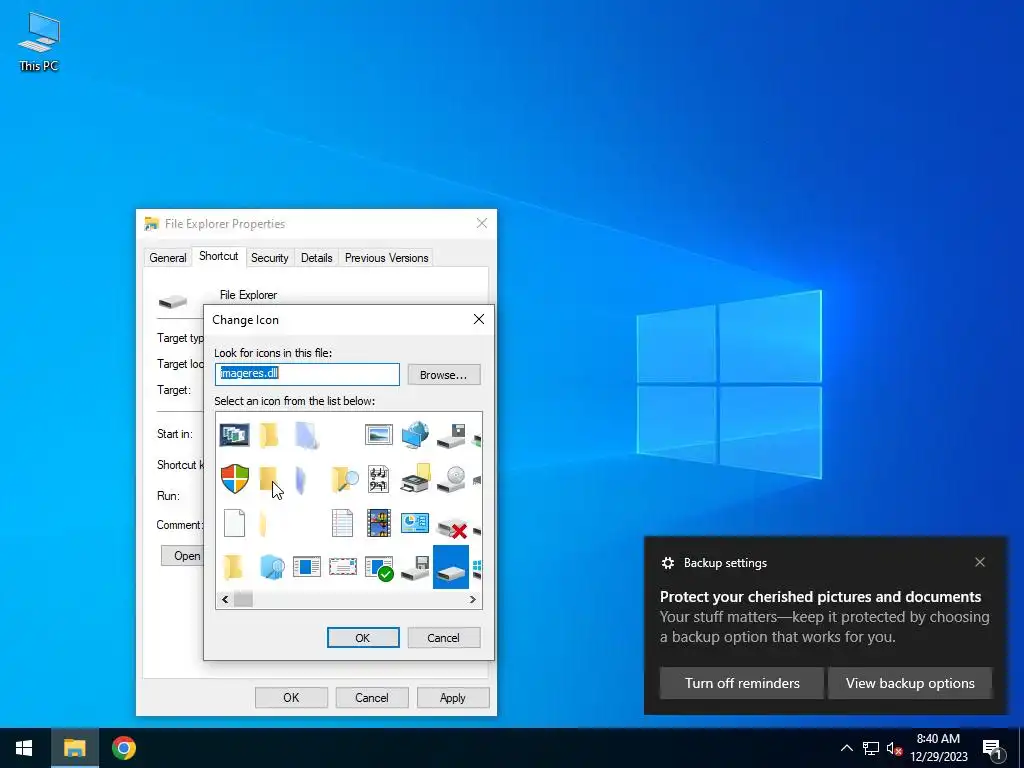Viewport: 1024px width, 768px height.
Task: Go to the Previous Versions tab
Action: (x=387, y=258)
